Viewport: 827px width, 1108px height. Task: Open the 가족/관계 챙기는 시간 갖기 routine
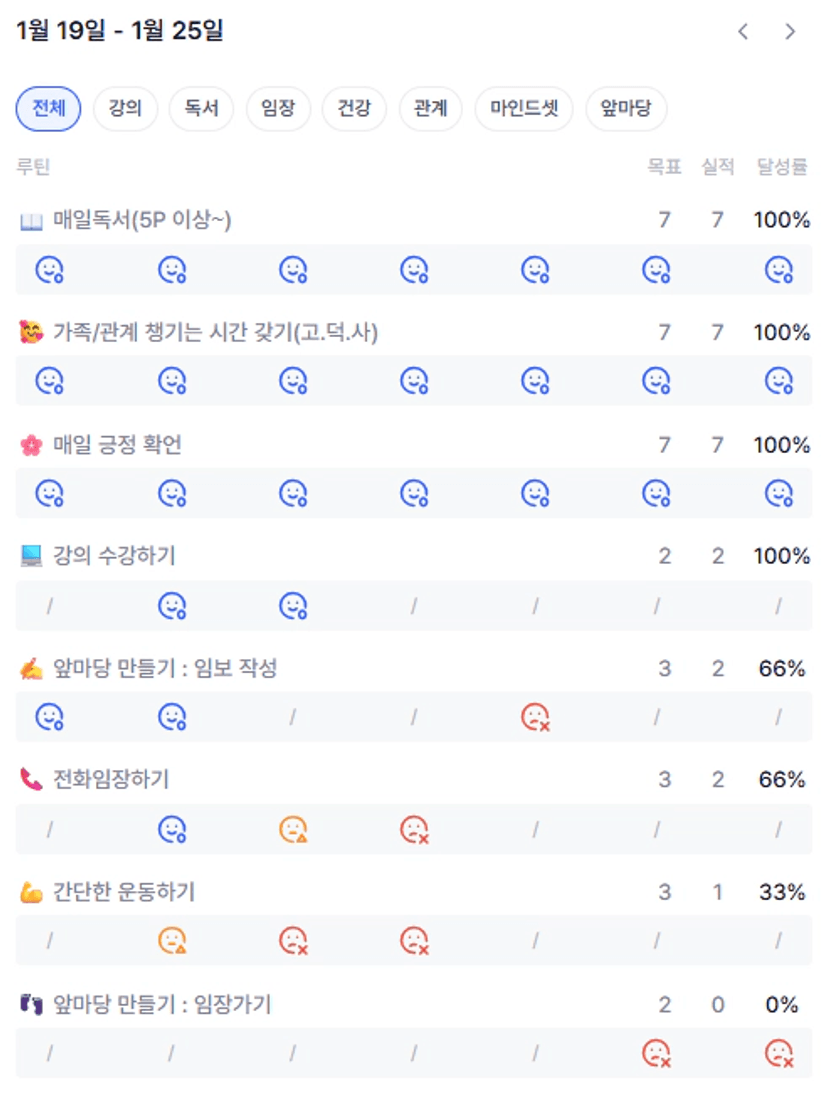(215, 333)
